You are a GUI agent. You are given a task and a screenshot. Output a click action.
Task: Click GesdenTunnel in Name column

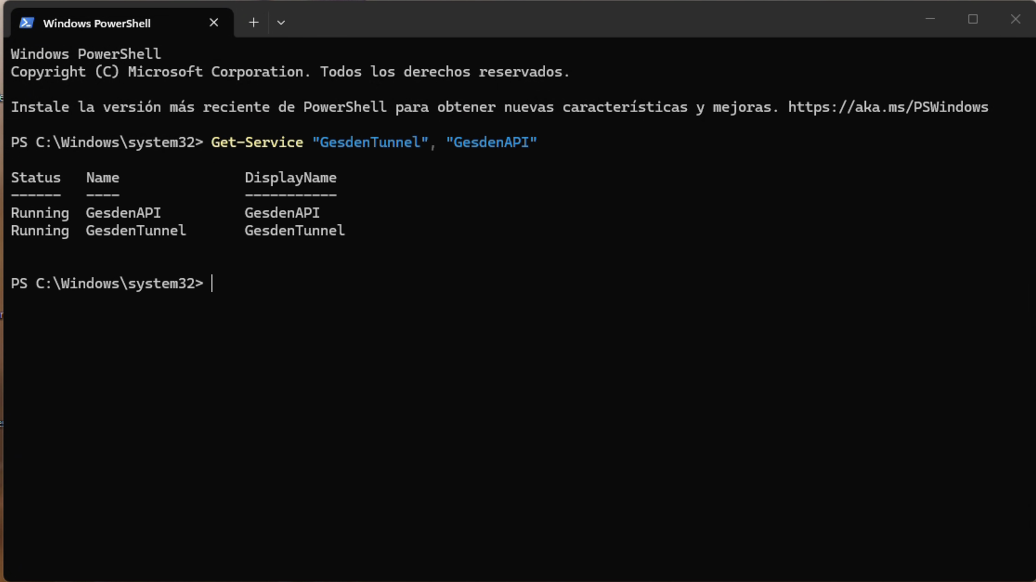pos(136,231)
